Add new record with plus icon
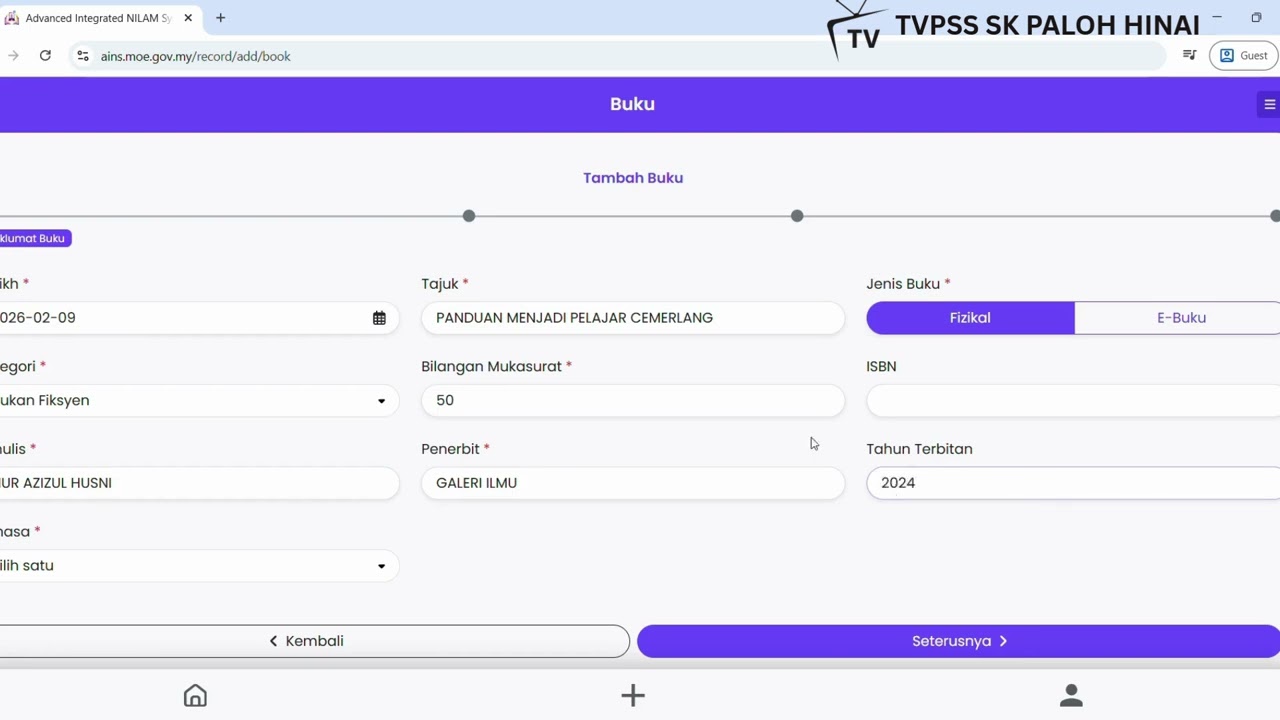The image size is (1280, 720). (632, 695)
